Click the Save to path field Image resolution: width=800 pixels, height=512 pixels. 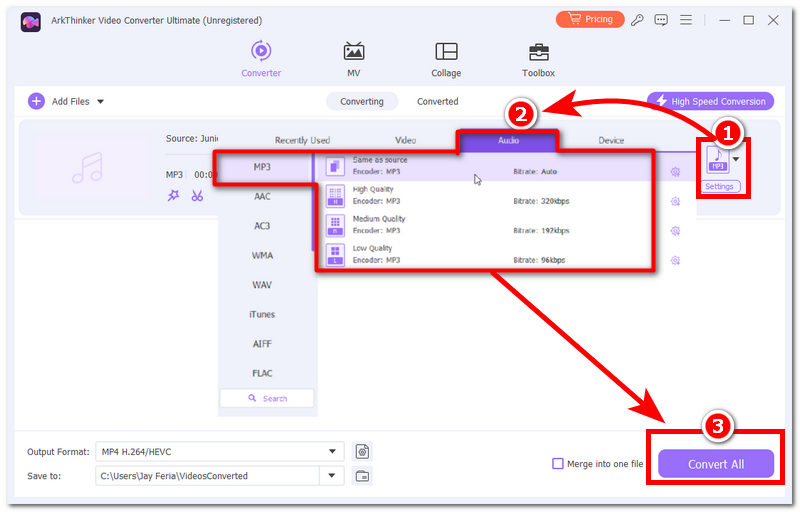click(208, 476)
